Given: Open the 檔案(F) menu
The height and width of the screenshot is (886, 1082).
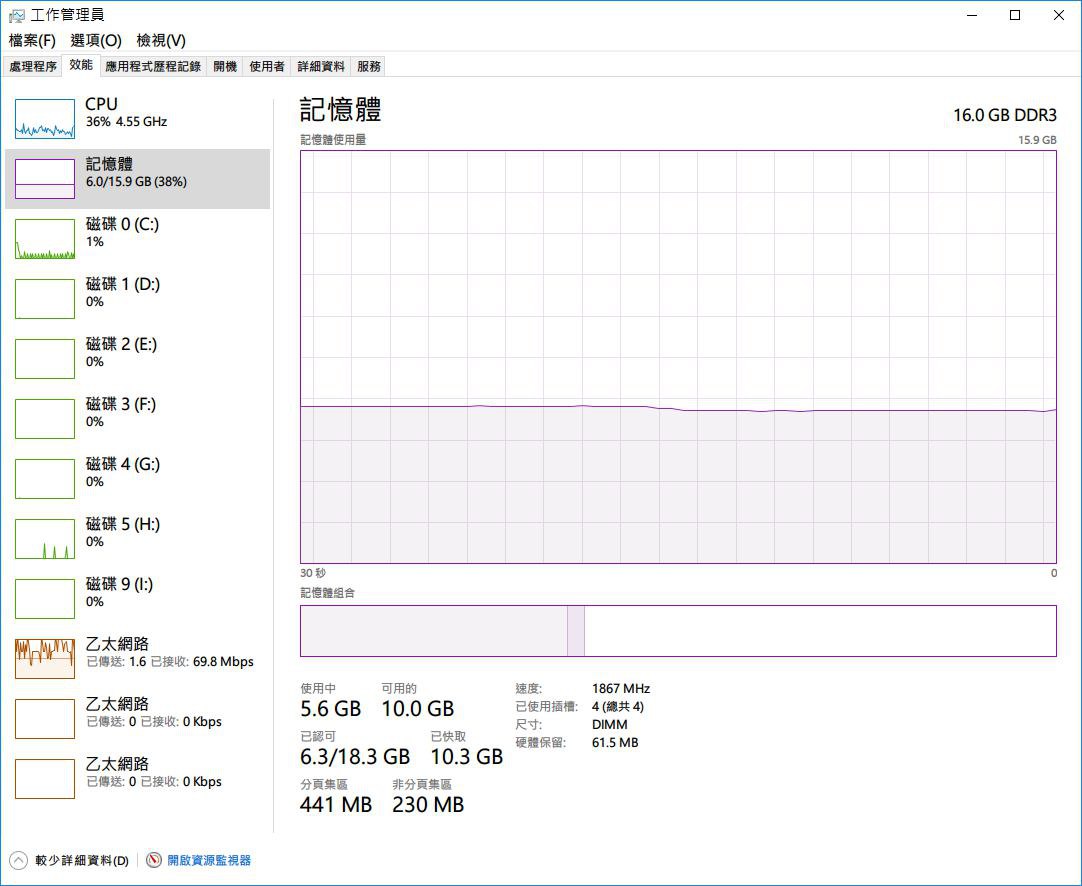Looking at the screenshot, I should tap(32, 40).
